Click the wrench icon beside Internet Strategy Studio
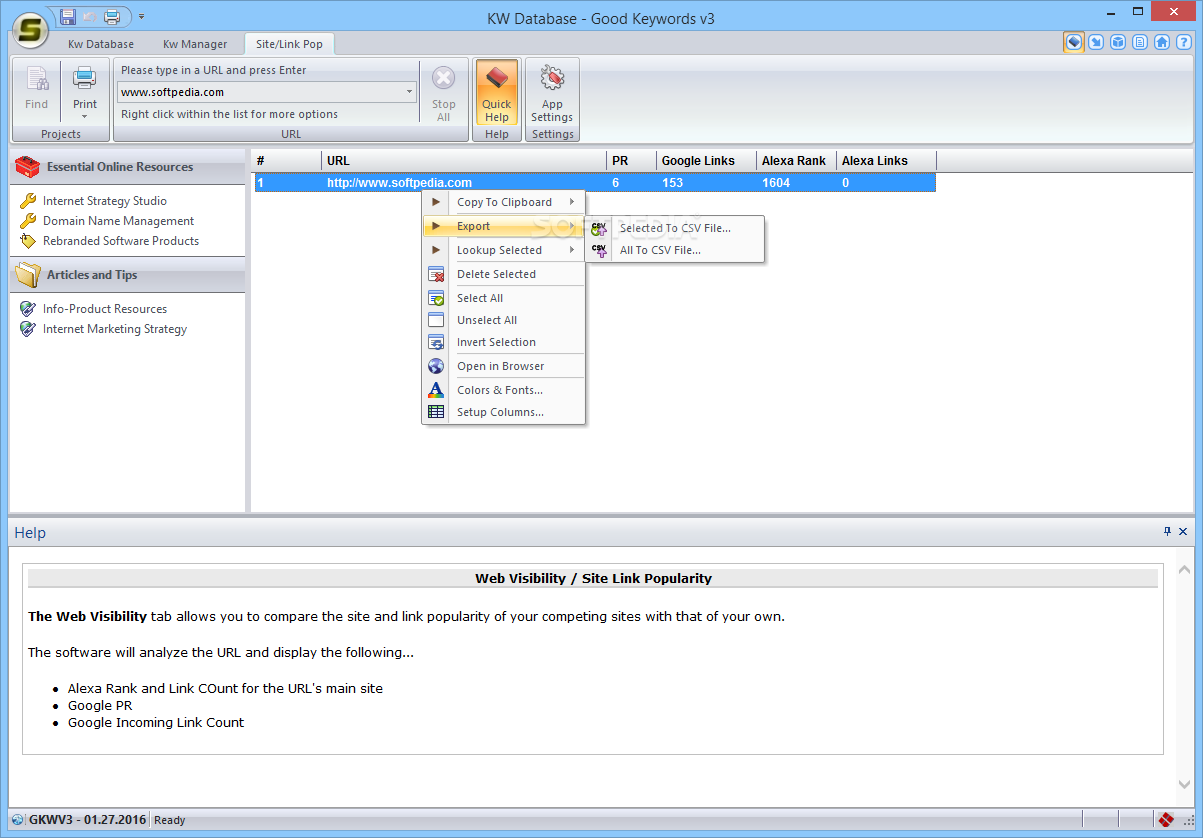Image resolution: width=1203 pixels, height=838 pixels. pyautogui.click(x=28, y=201)
